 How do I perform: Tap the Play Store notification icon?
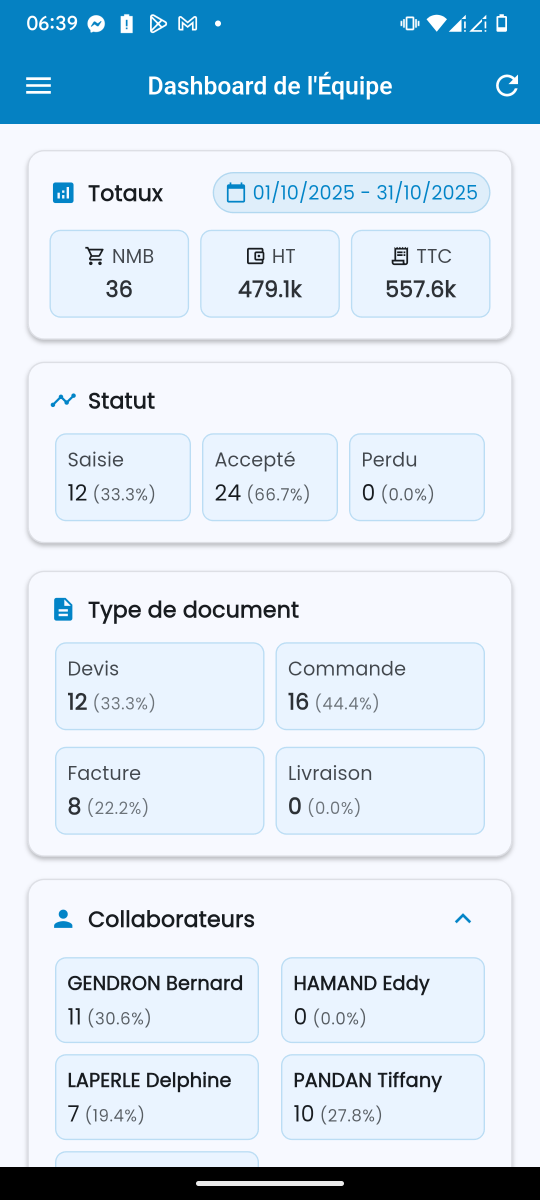[x=157, y=23]
